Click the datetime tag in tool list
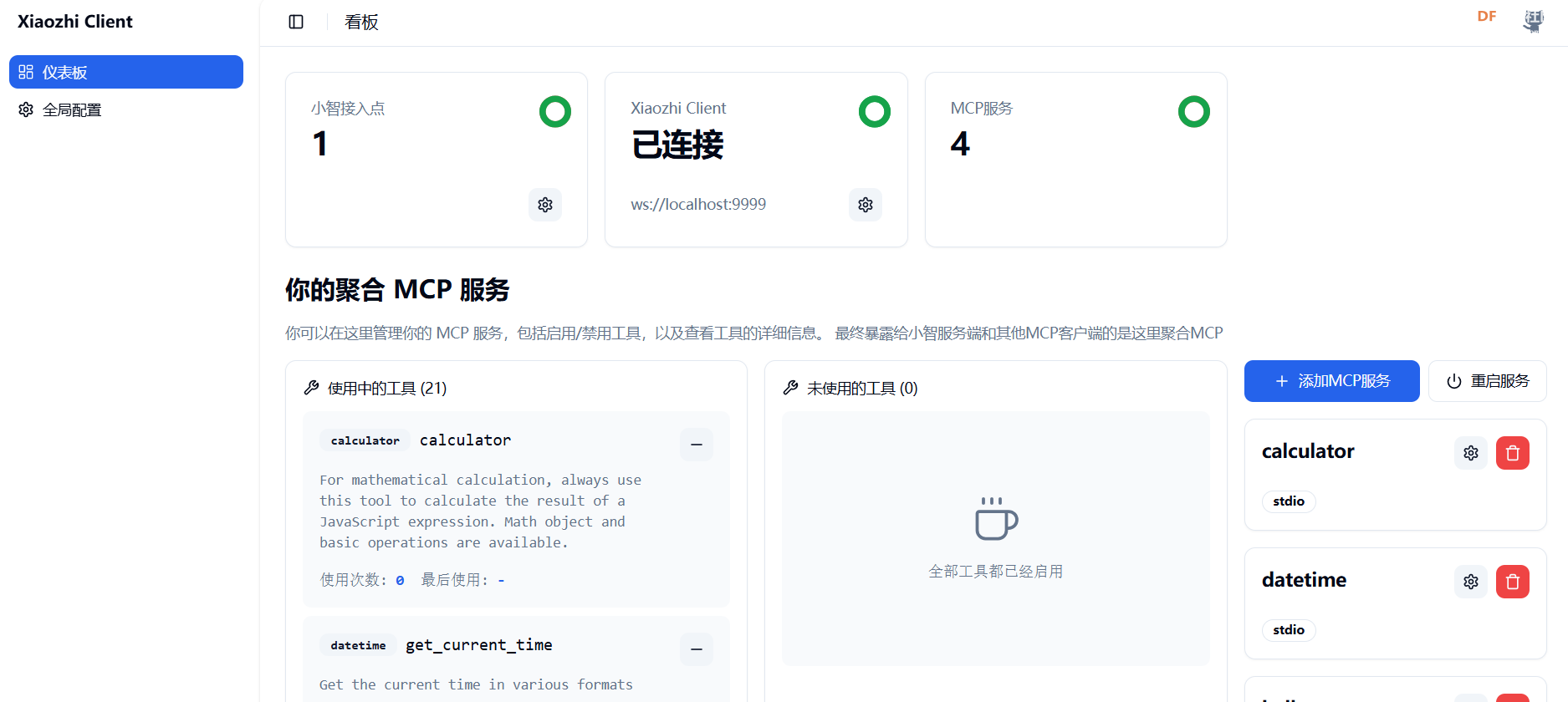The height and width of the screenshot is (702, 1568). 358,645
